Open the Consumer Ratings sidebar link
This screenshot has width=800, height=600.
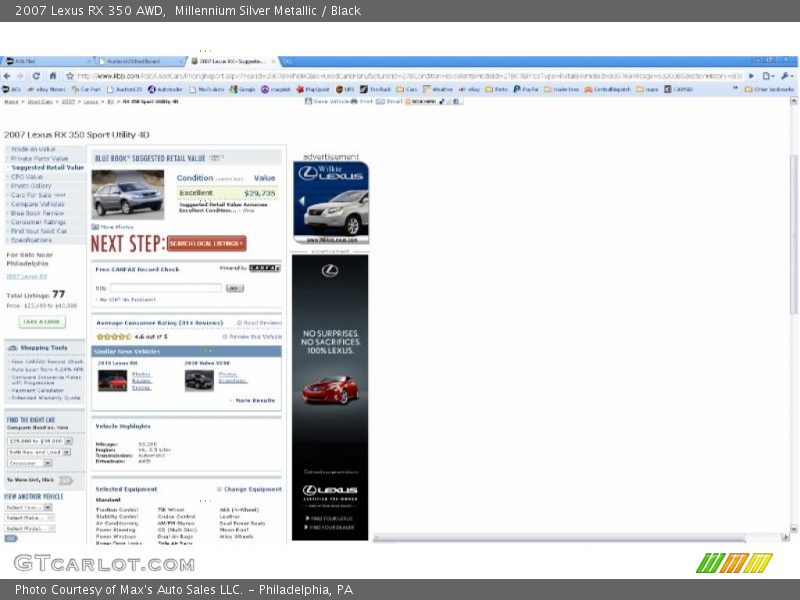pos(38,222)
